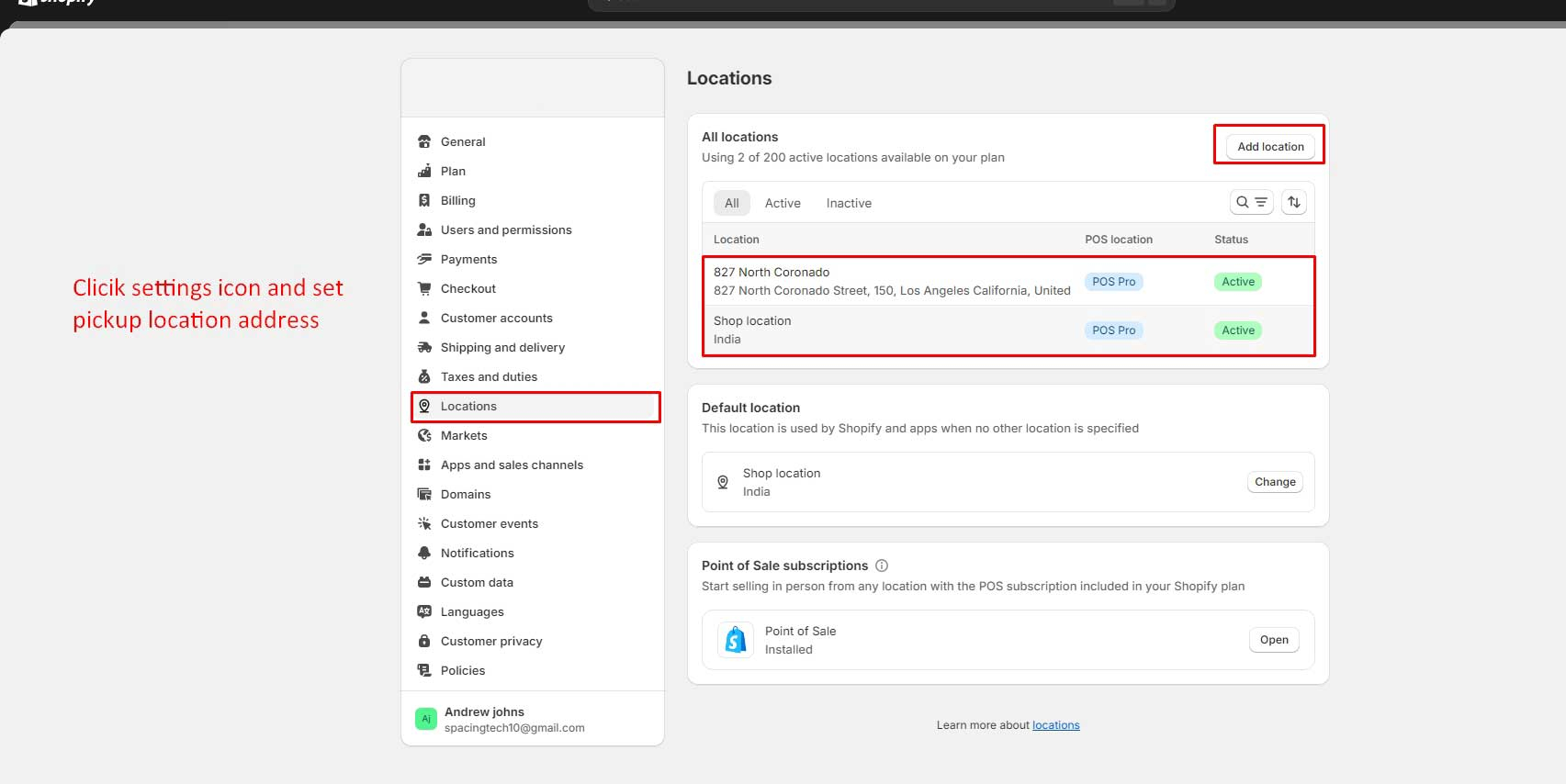The height and width of the screenshot is (784, 1566).
Task: Open the Point of Sale app
Action: (x=1274, y=640)
